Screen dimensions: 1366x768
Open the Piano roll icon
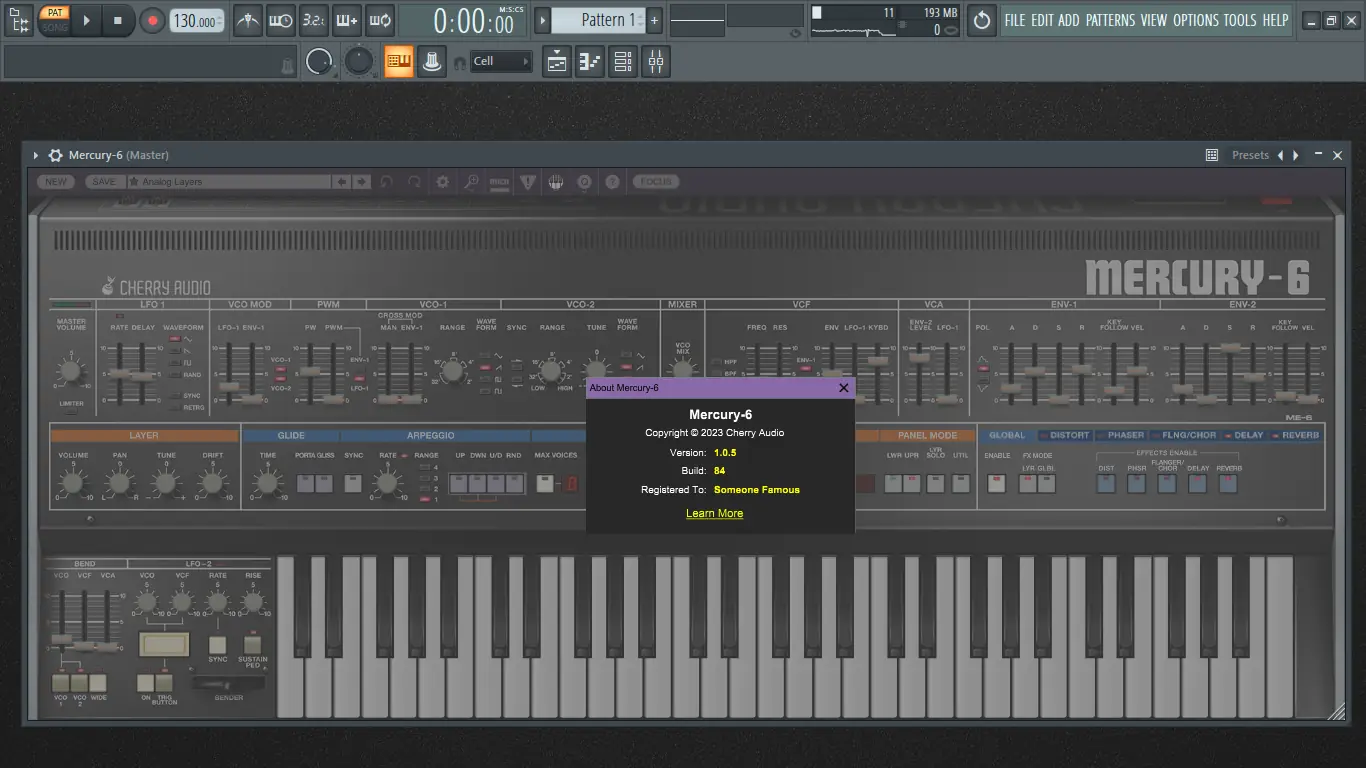pos(590,62)
